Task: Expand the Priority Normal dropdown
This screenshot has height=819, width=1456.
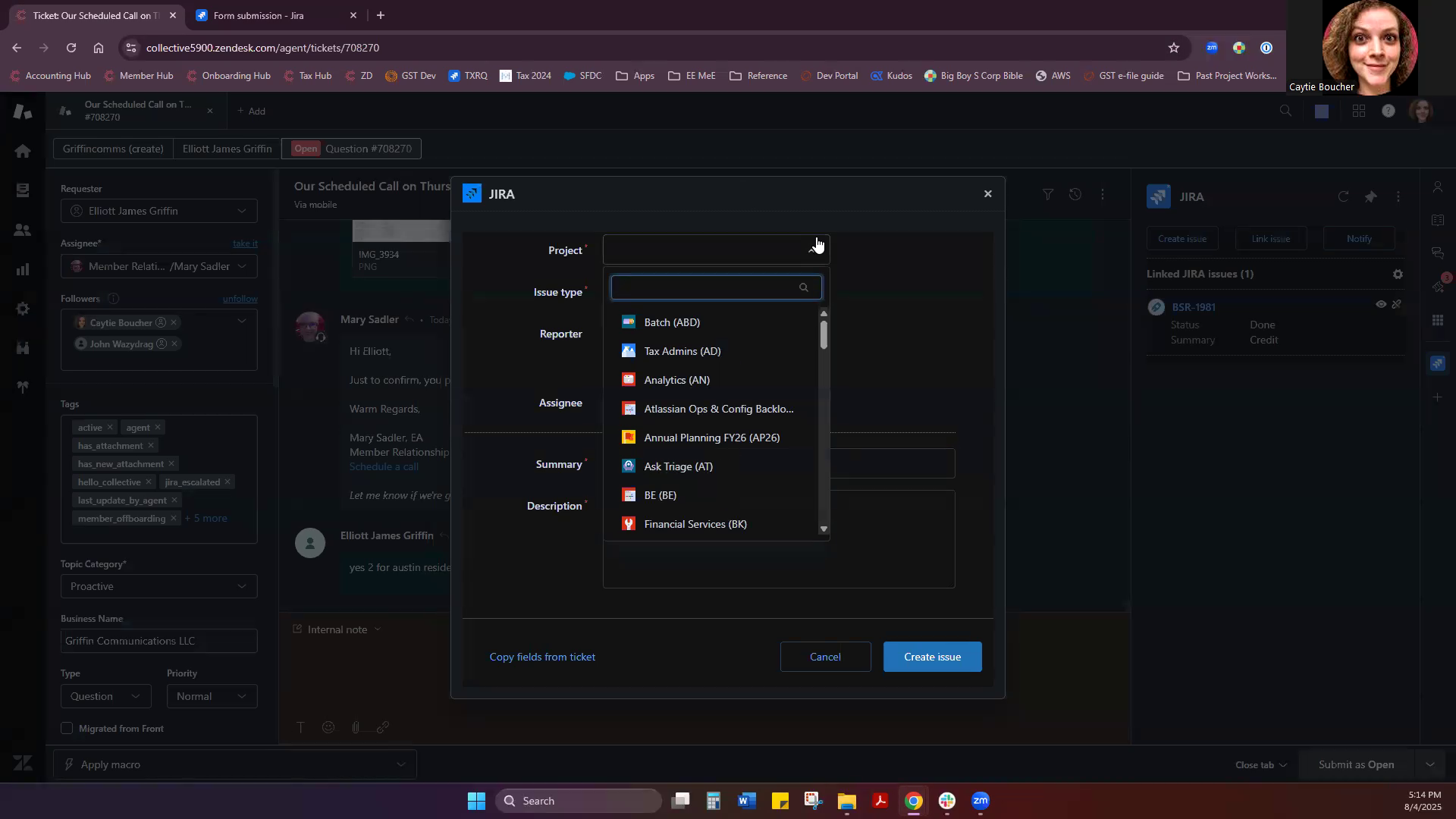Action: point(212,696)
